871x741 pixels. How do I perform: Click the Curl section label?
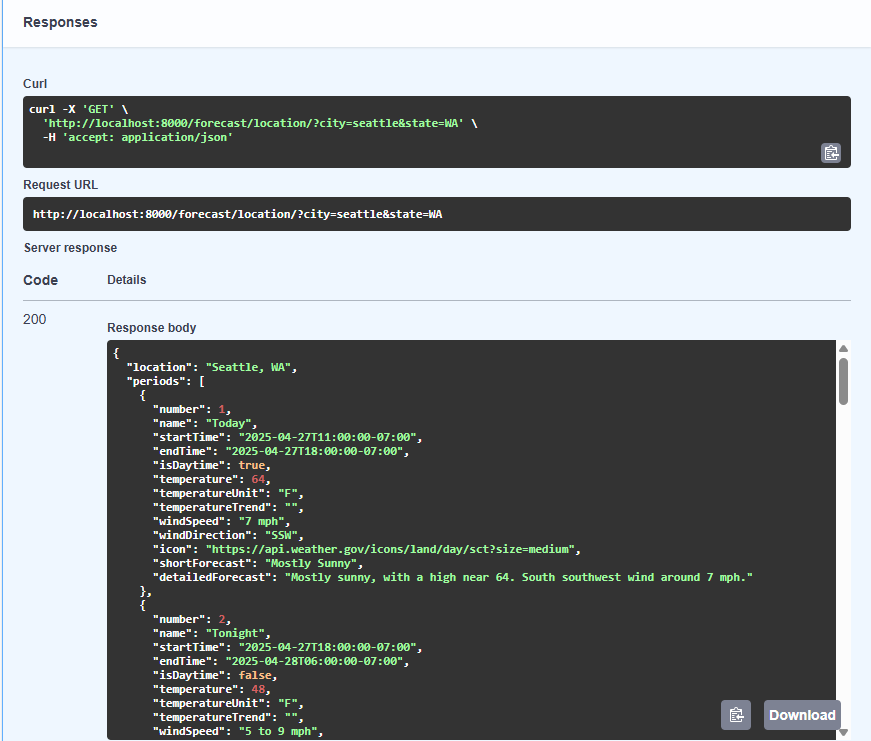35,84
